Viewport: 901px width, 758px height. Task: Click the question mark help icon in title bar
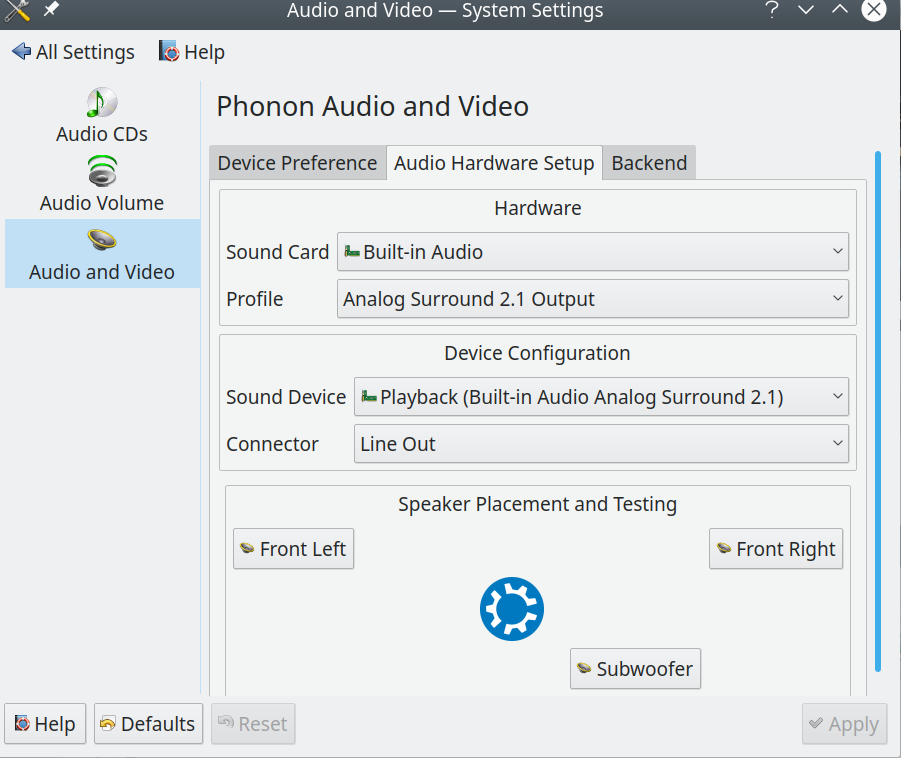[772, 11]
